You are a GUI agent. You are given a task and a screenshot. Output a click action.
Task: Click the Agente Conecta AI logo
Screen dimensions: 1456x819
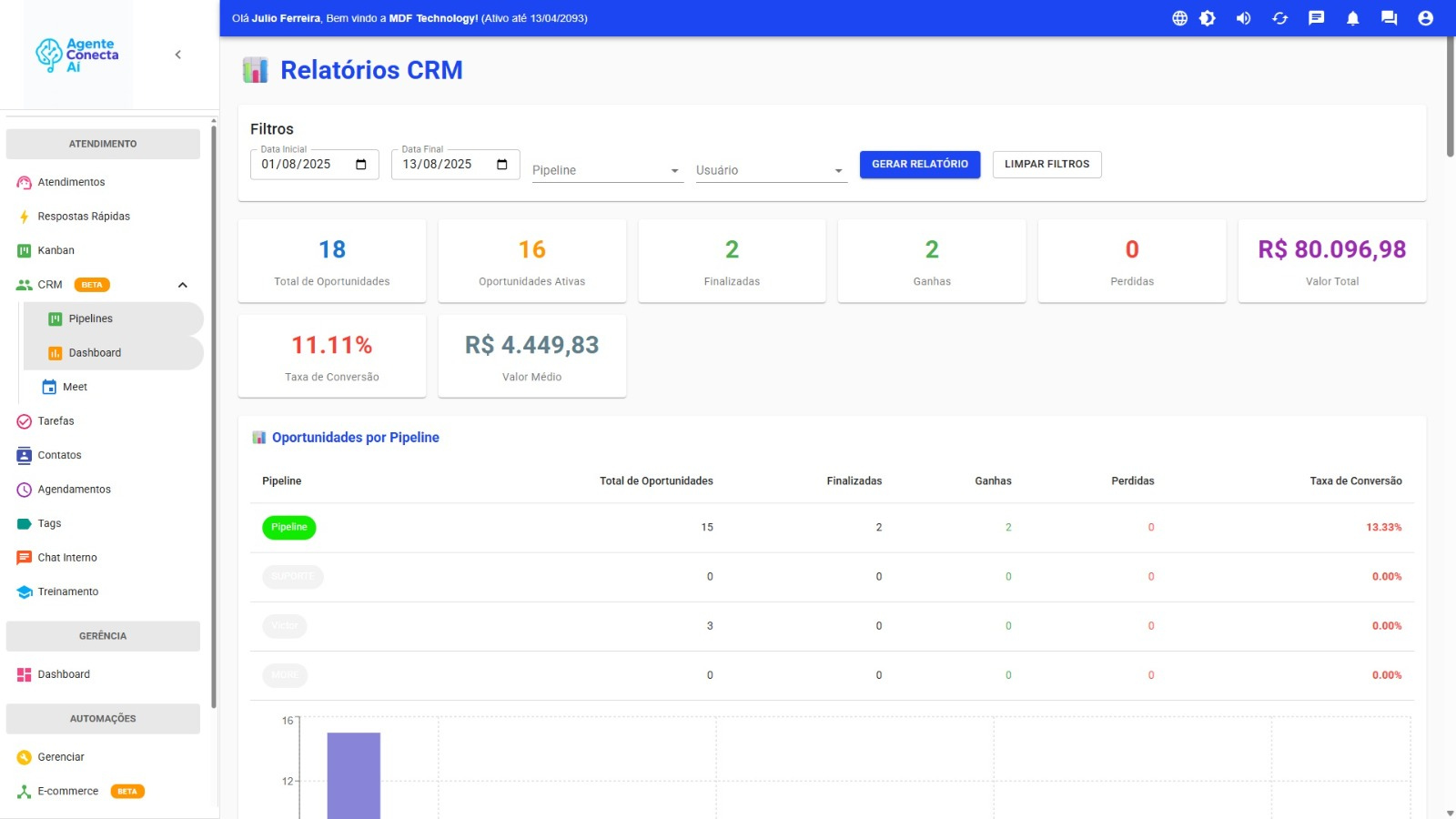[x=77, y=55]
